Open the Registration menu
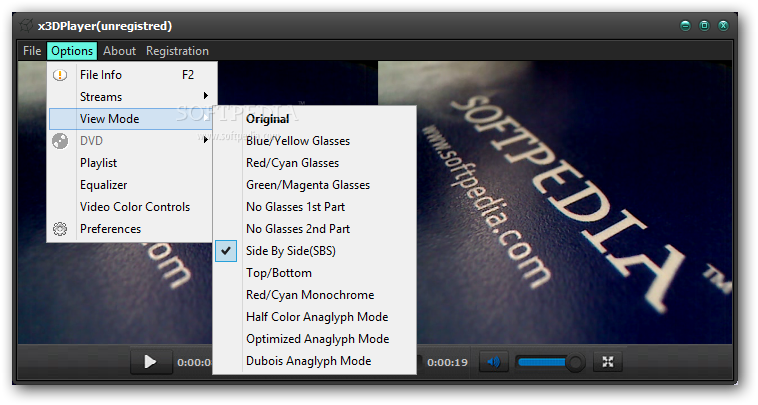This screenshot has width=758, height=405. pos(177,51)
